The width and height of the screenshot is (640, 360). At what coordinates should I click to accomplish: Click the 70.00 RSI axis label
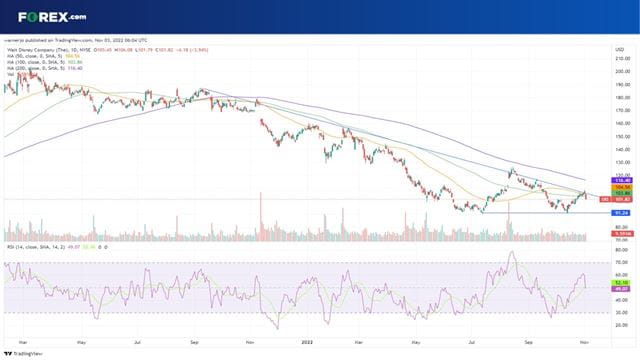[x=622, y=262]
